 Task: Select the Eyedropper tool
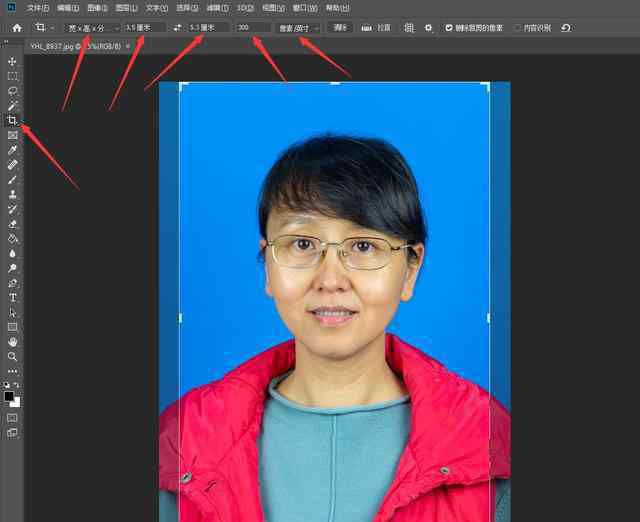coord(13,150)
